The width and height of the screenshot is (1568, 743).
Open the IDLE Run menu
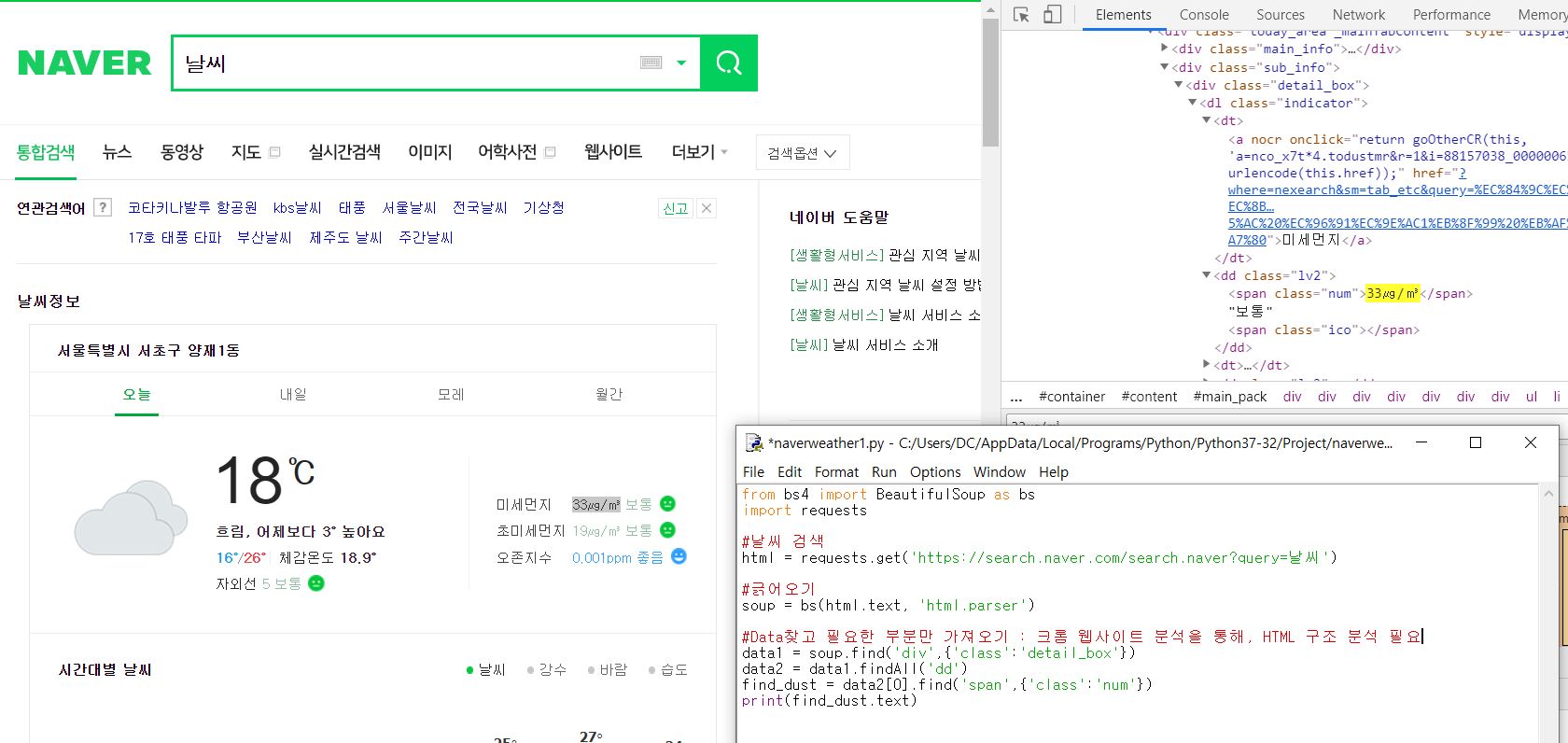(884, 471)
